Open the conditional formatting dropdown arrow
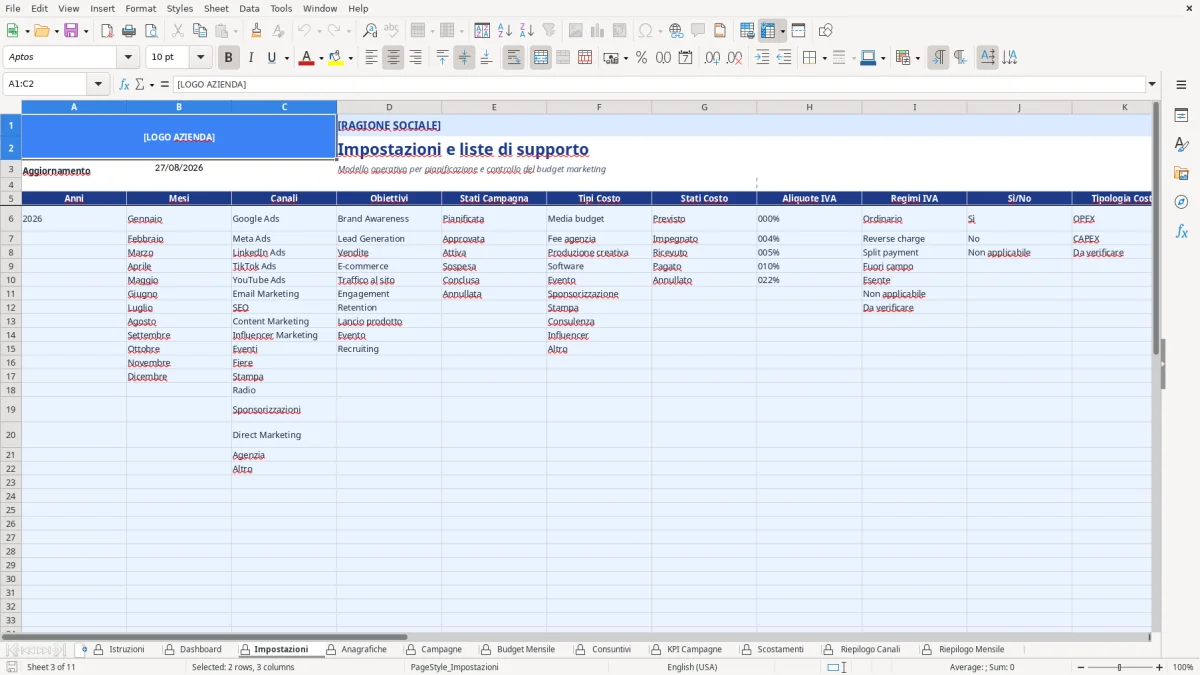The height and width of the screenshot is (675, 1200). pyautogui.click(x=917, y=58)
